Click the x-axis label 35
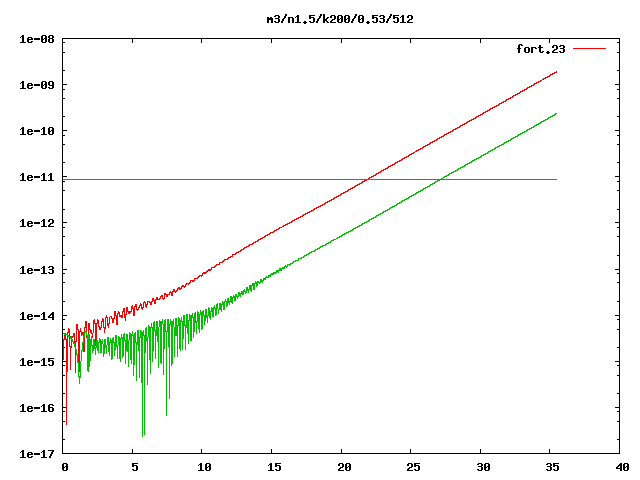The height and width of the screenshot is (480, 640). click(553, 467)
